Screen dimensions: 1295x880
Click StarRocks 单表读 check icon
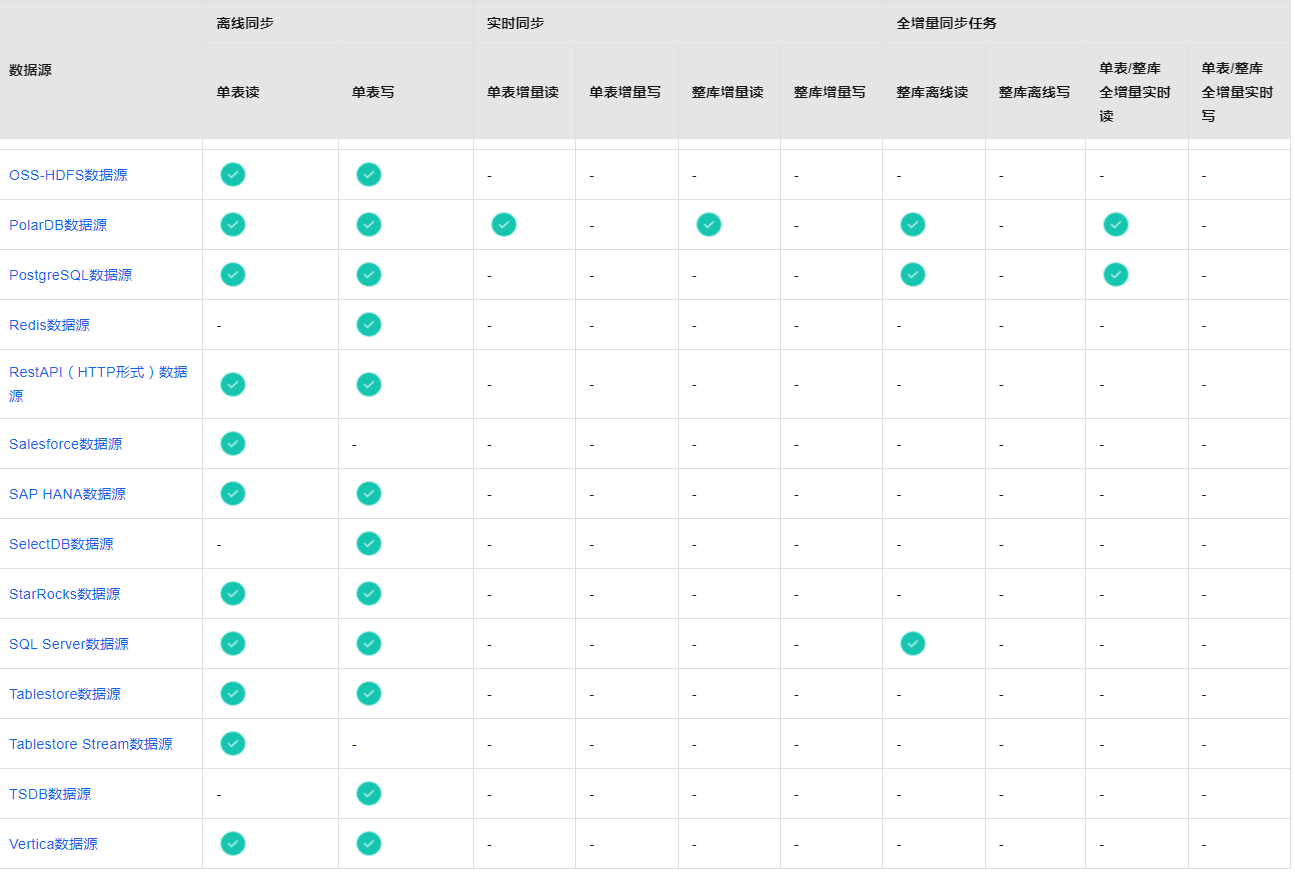coord(233,593)
